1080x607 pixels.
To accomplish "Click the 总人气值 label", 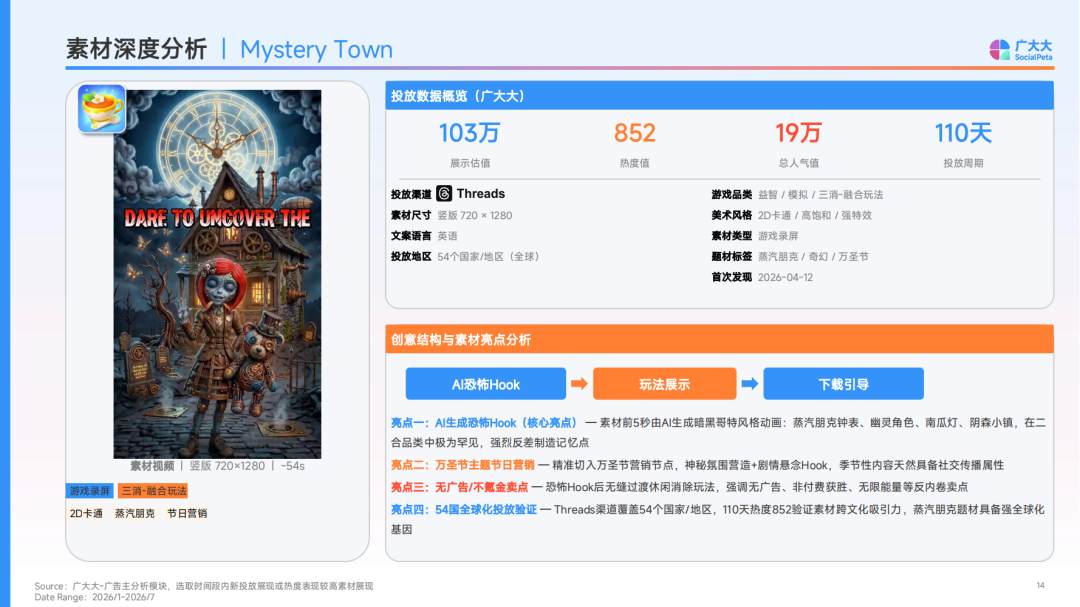I will pos(798,163).
